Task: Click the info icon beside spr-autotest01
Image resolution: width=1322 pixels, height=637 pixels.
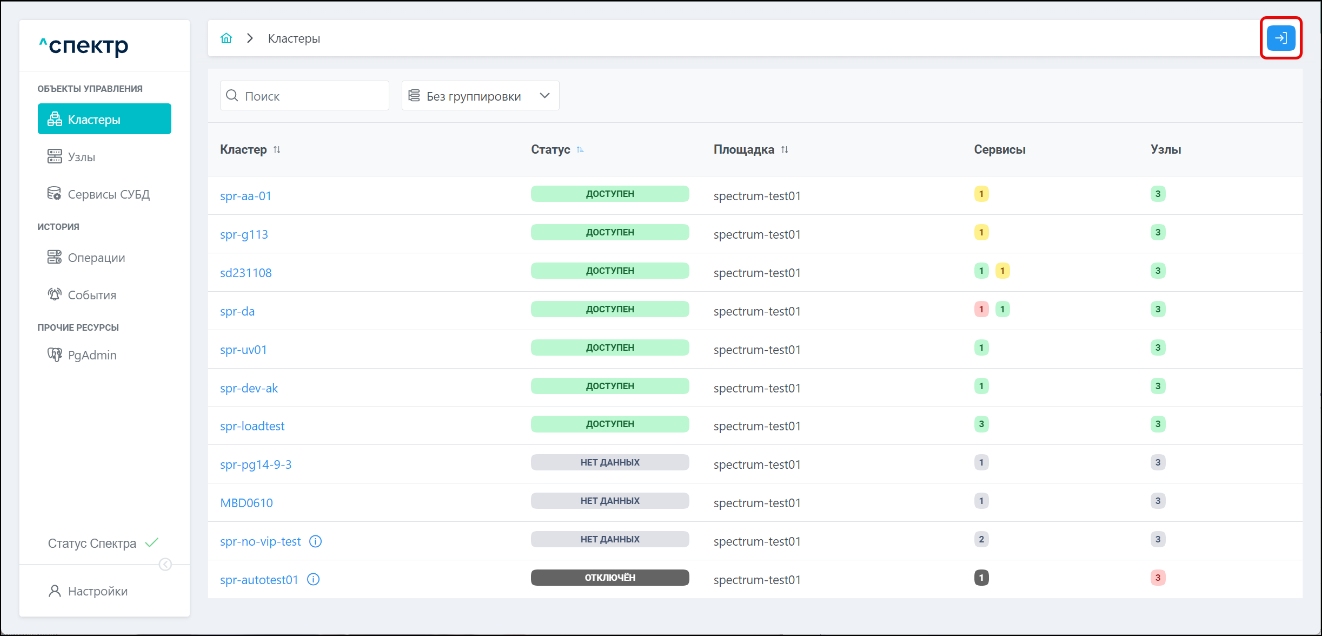Action: click(x=313, y=579)
